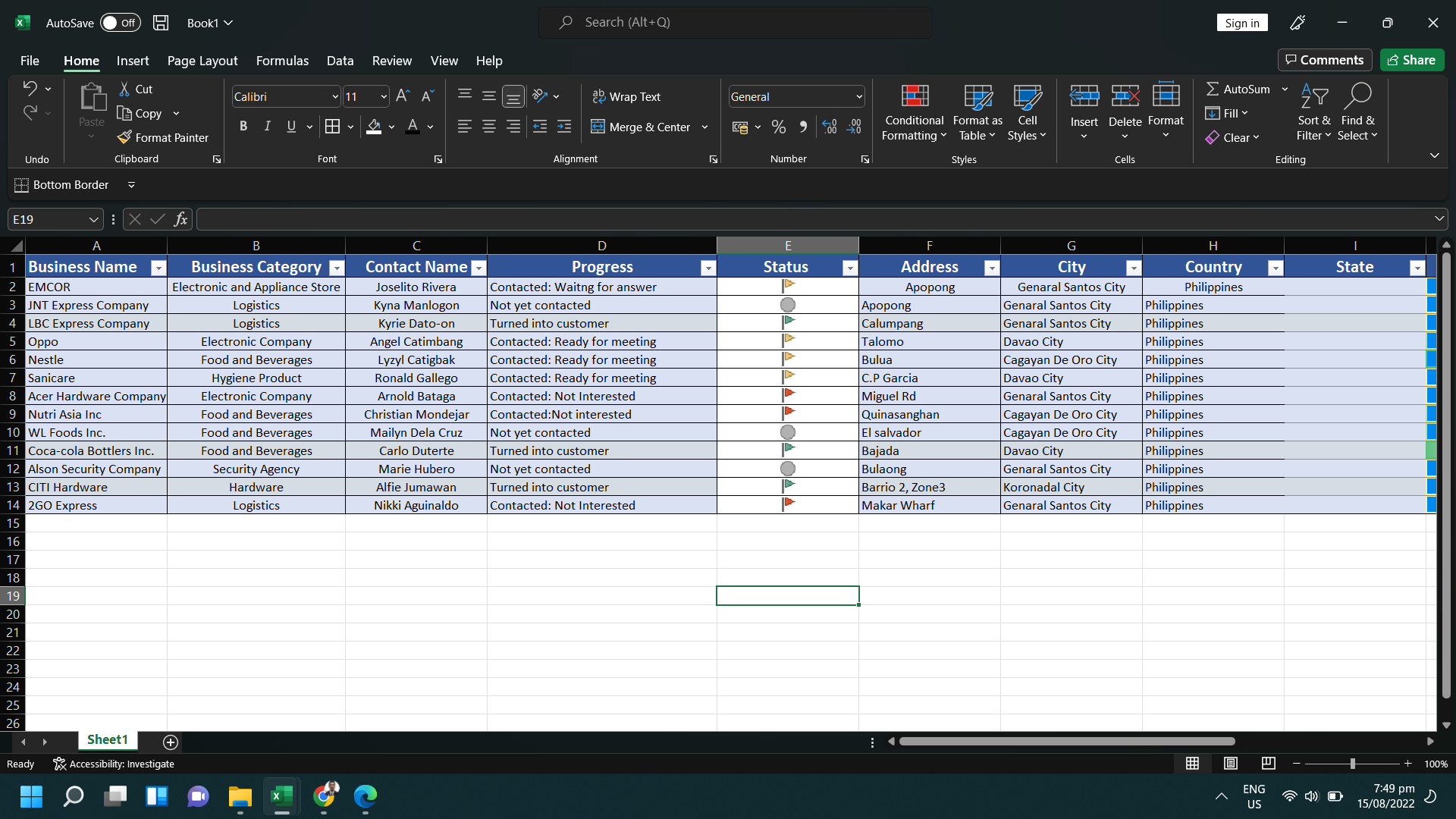Click the Format Painter icon

[125, 137]
